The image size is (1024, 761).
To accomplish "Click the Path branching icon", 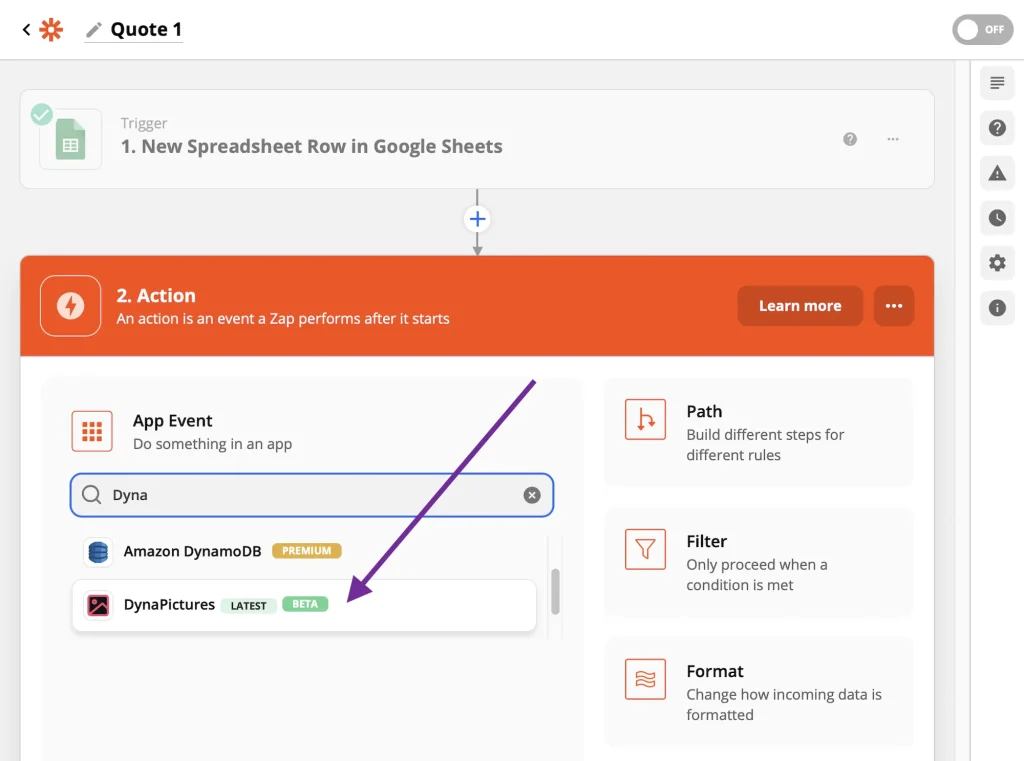I will [x=645, y=419].
